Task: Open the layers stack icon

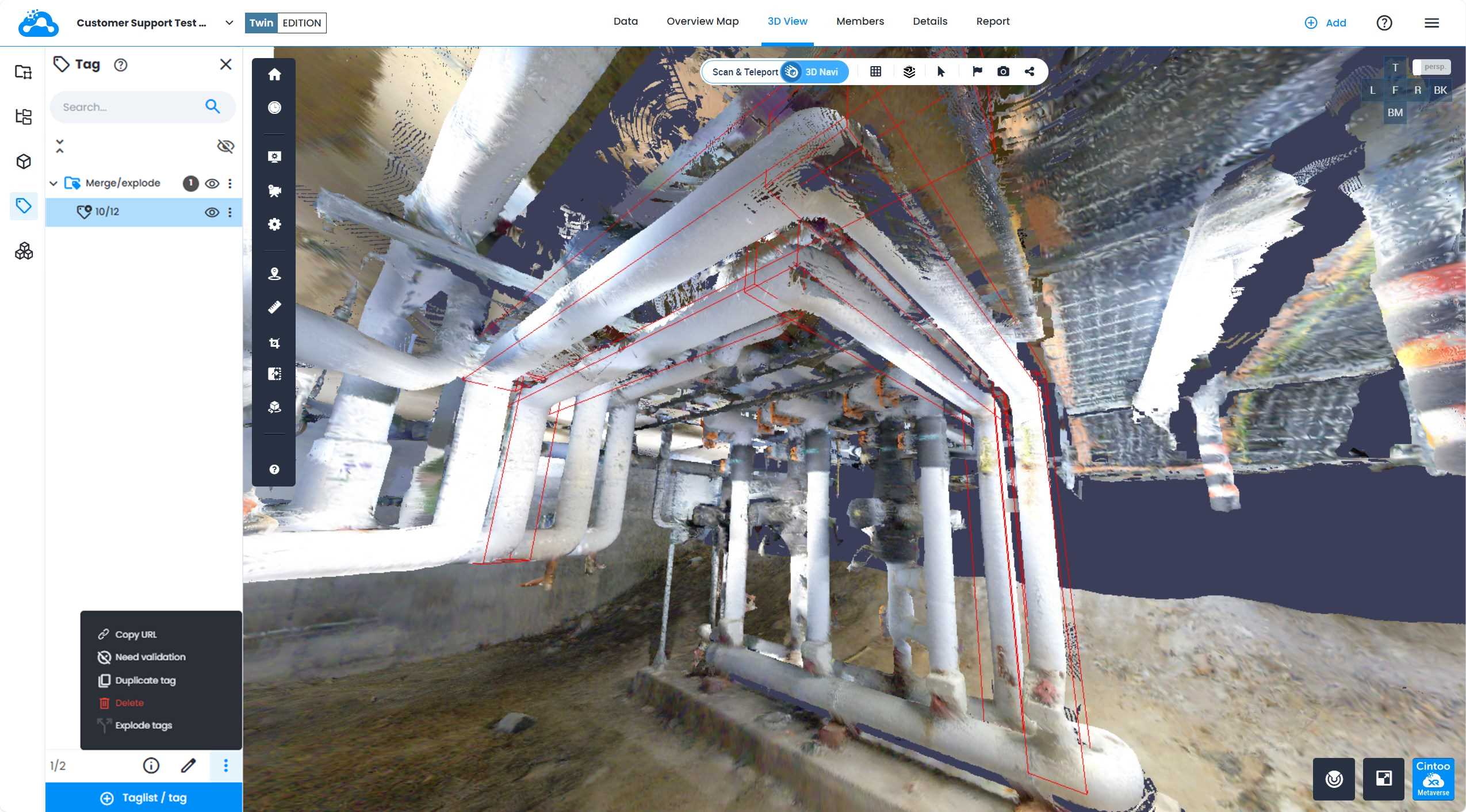Action: point(909,72)
